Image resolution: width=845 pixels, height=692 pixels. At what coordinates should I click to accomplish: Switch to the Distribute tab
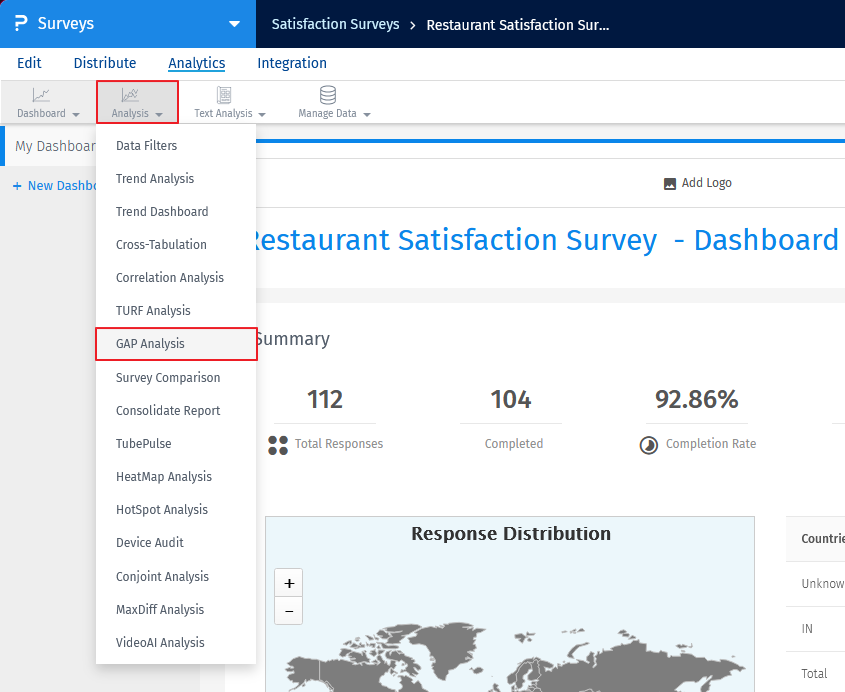[105, 63]
